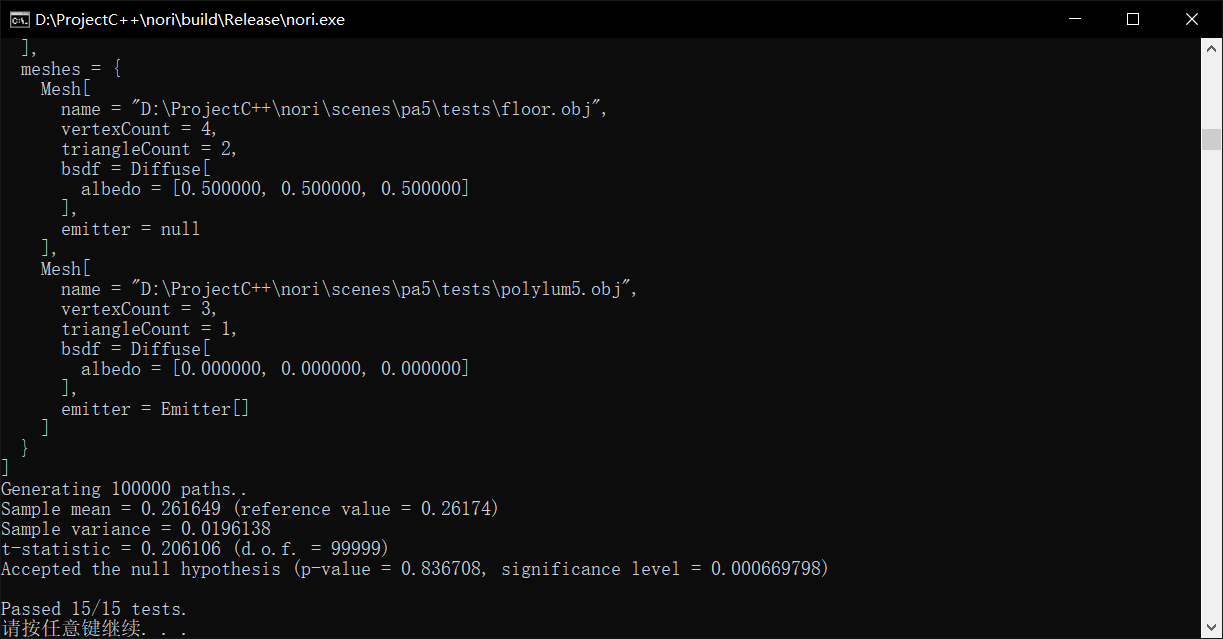Click the "Generating 100000 paths.." line

(124, 489)
